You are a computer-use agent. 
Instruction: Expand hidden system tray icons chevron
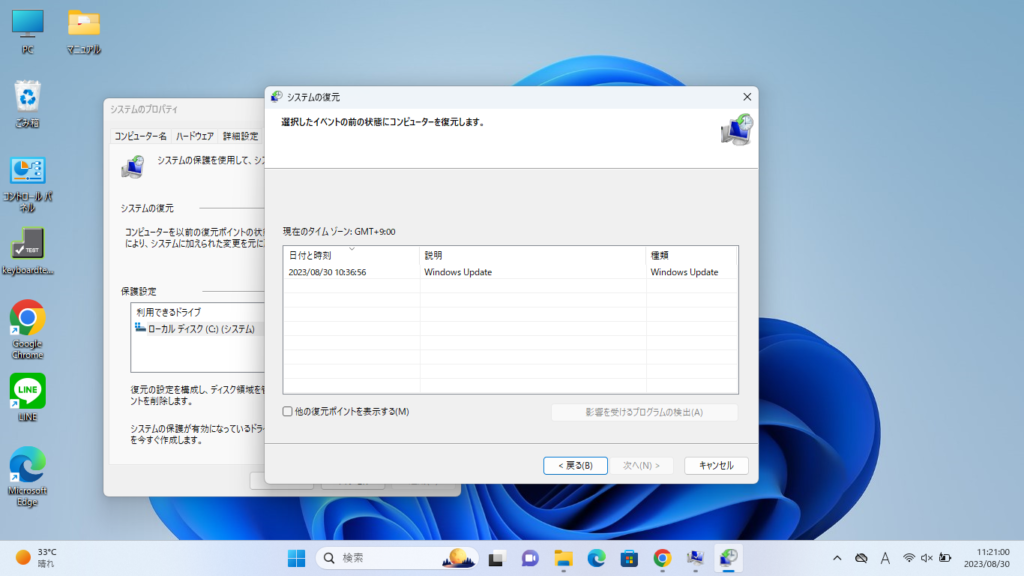(x=837, y=557)
